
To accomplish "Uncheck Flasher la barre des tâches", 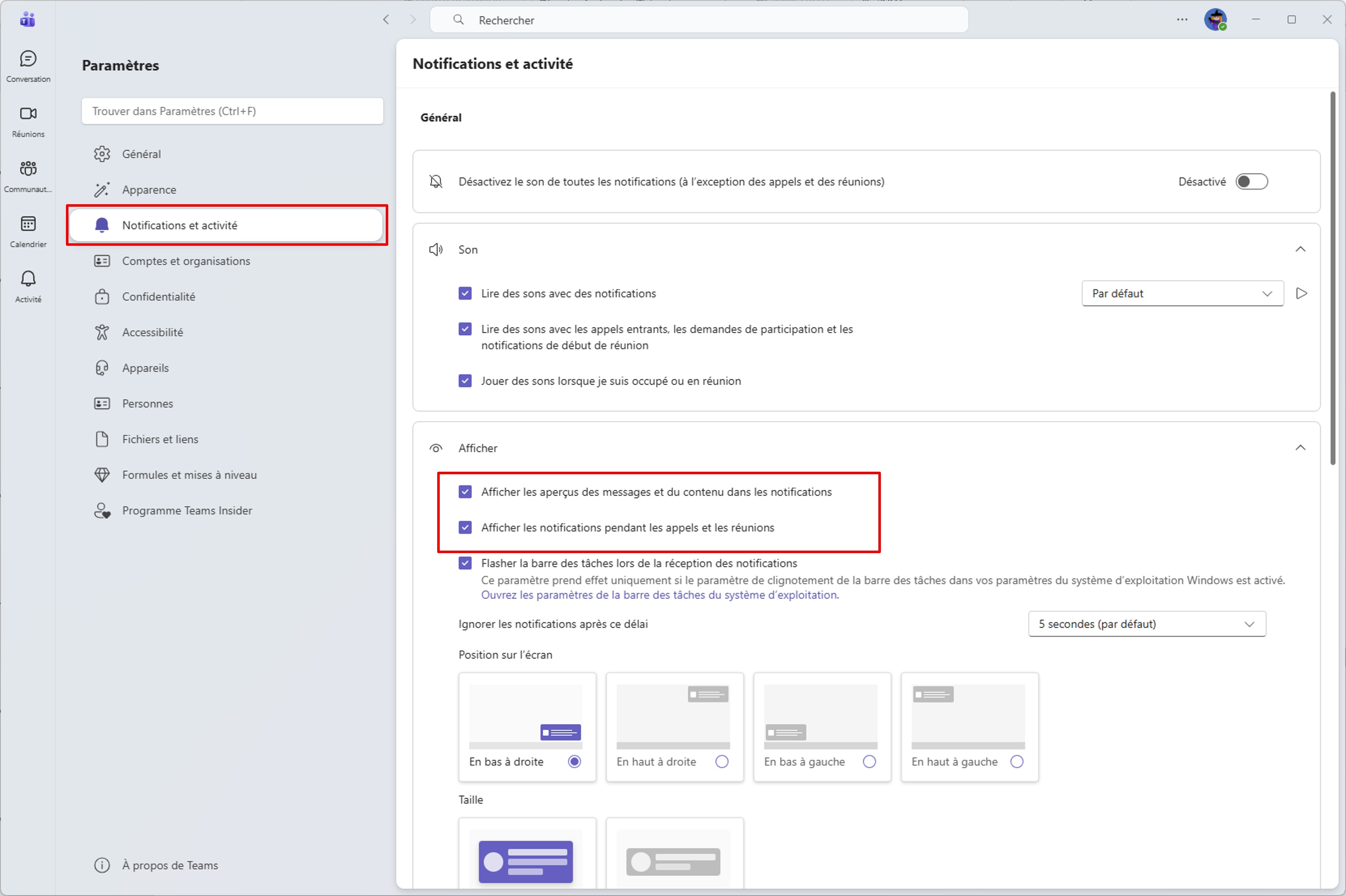I will coord(465,563).
